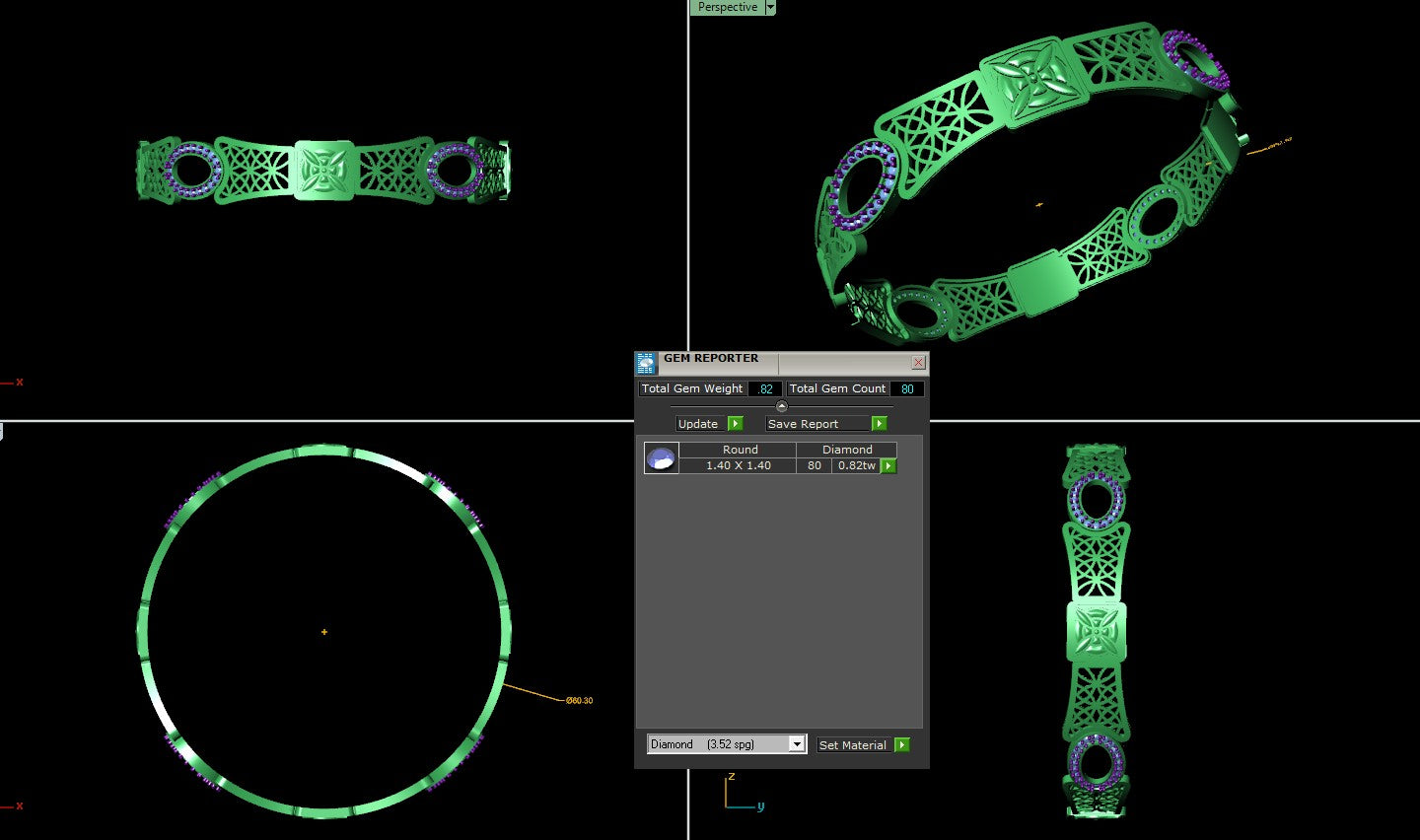Screen dimensions: 1420x840
Task: Open the Diamond (3.52 spg) material dropdown
Action: (x=797, y=744)
